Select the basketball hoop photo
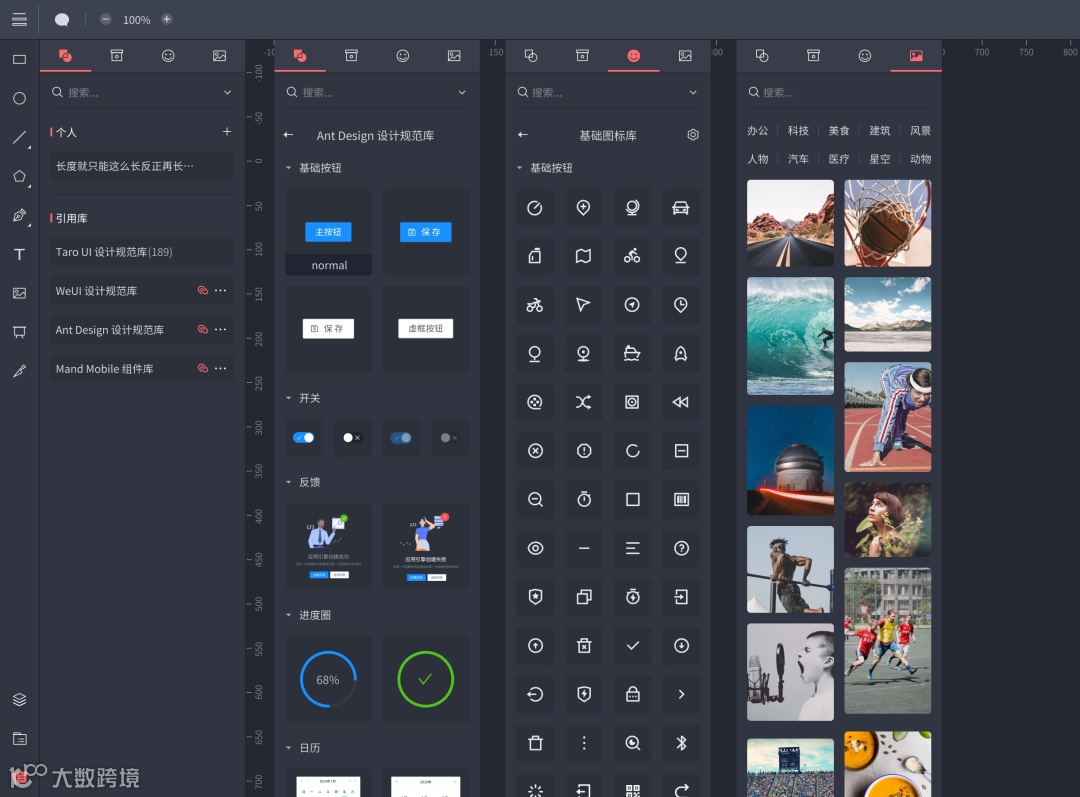The height and width of the screenshot is (797, 1080). click(x=888, y=223)
